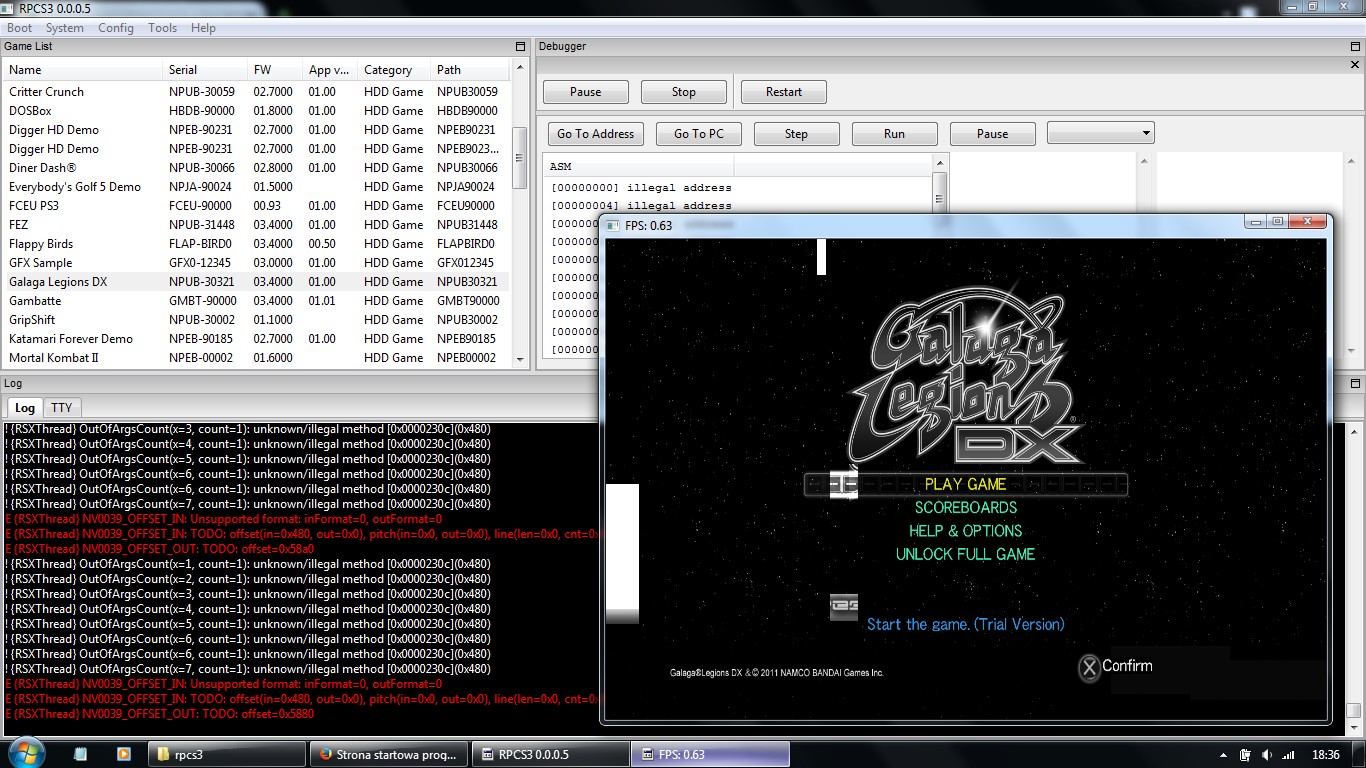
Task: Open the Config menu
Action: [116, 28]
